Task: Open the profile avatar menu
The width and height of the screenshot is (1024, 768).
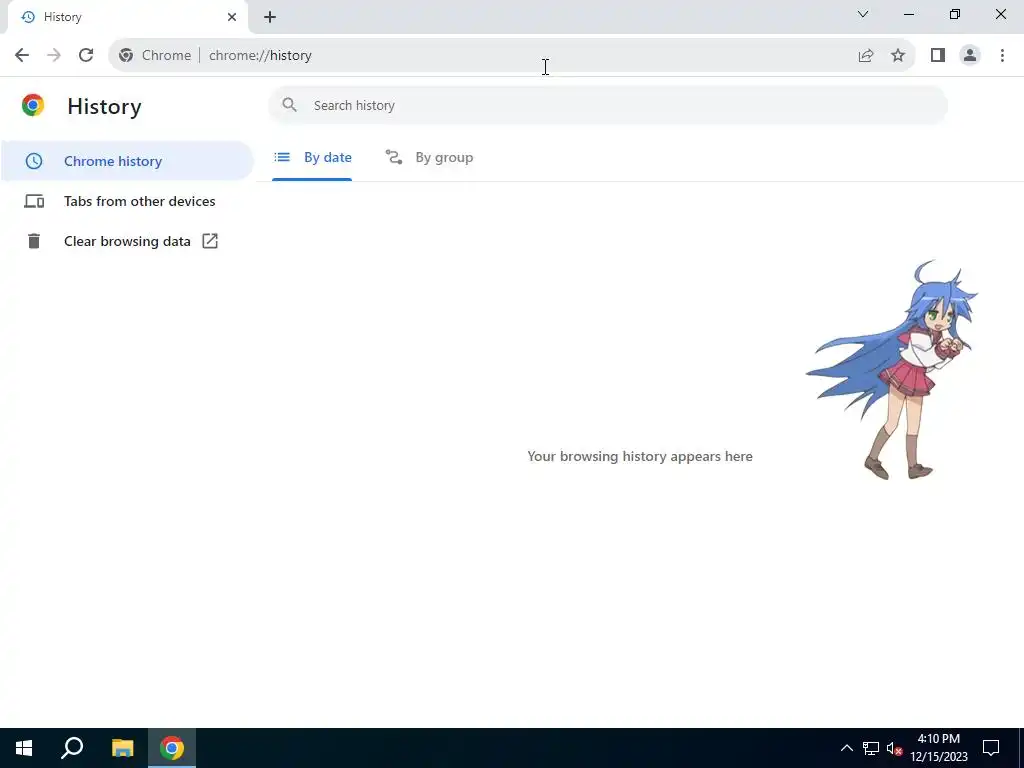Action: coord(970,56)
